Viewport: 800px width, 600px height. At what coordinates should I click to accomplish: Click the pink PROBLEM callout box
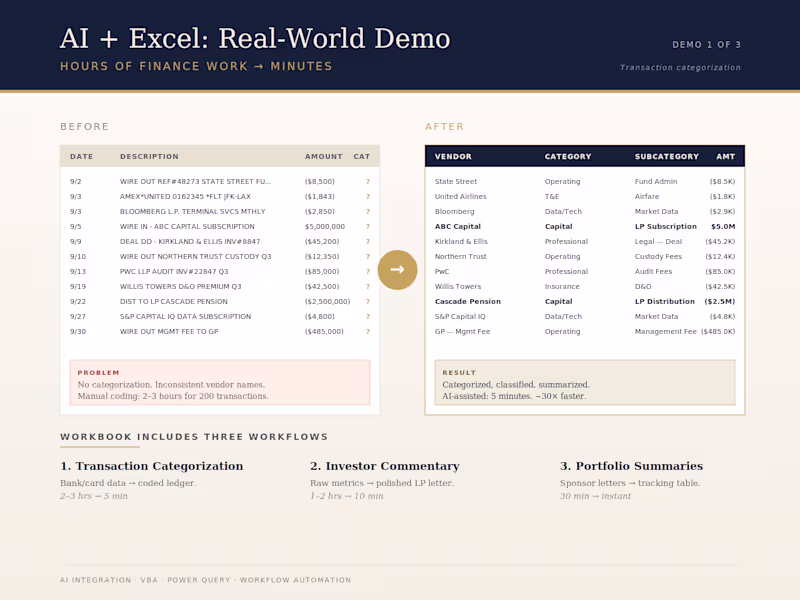pyautogui.click(x=220, y=383)
